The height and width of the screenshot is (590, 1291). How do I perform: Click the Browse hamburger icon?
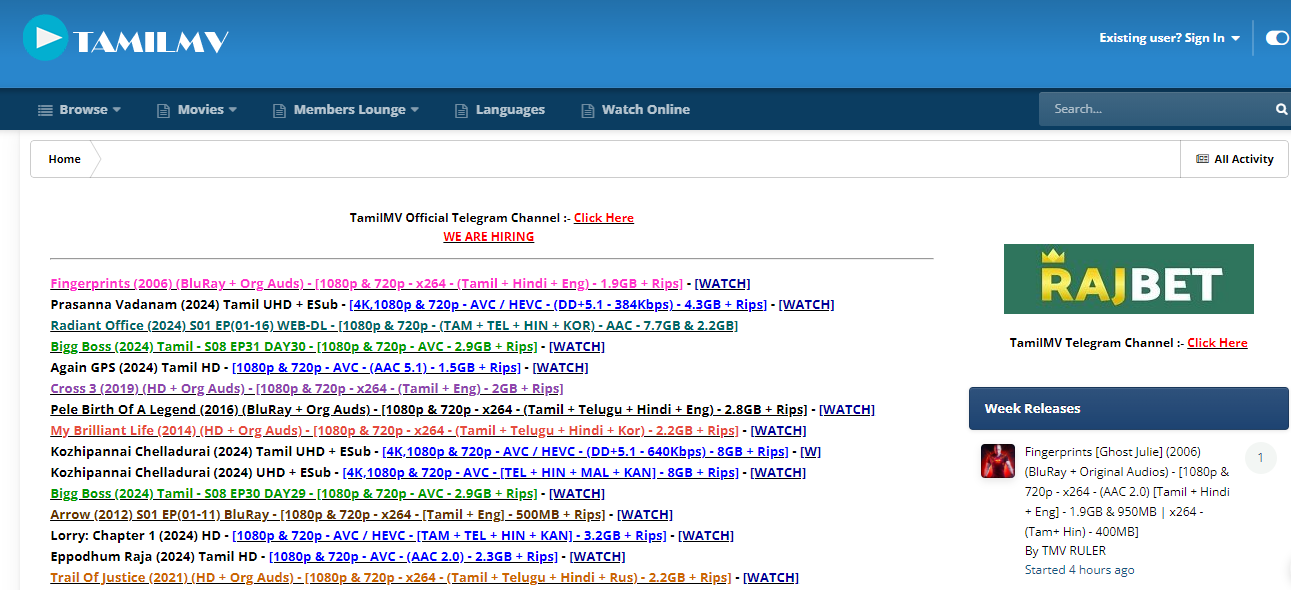coord(44,110)
